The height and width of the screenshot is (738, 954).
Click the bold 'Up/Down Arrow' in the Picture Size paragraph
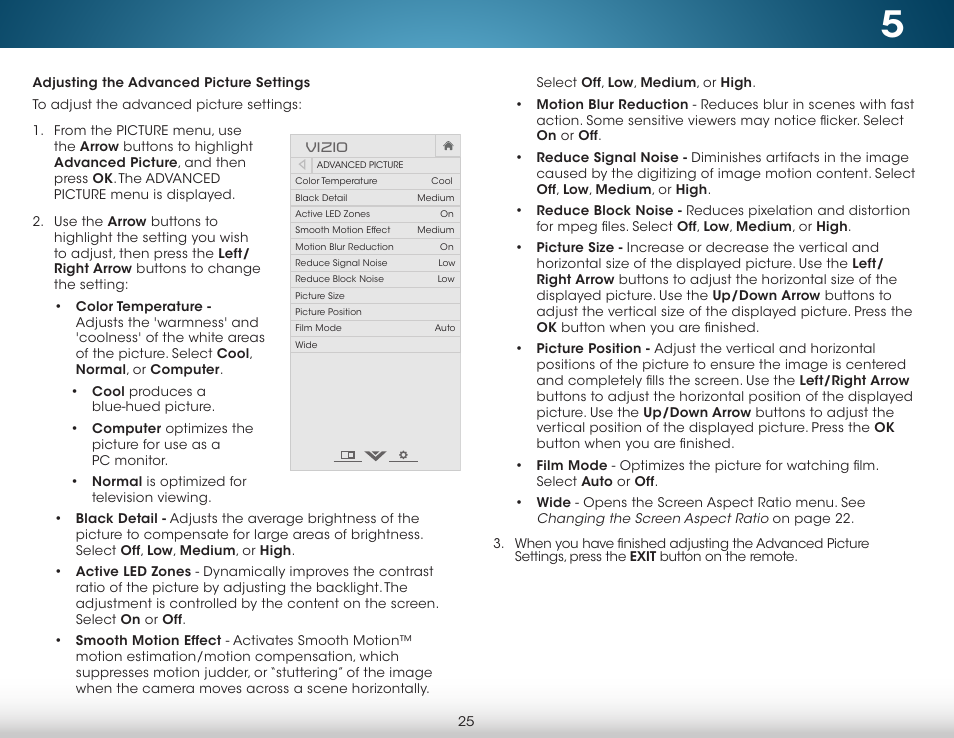click(x=766, y=295)
